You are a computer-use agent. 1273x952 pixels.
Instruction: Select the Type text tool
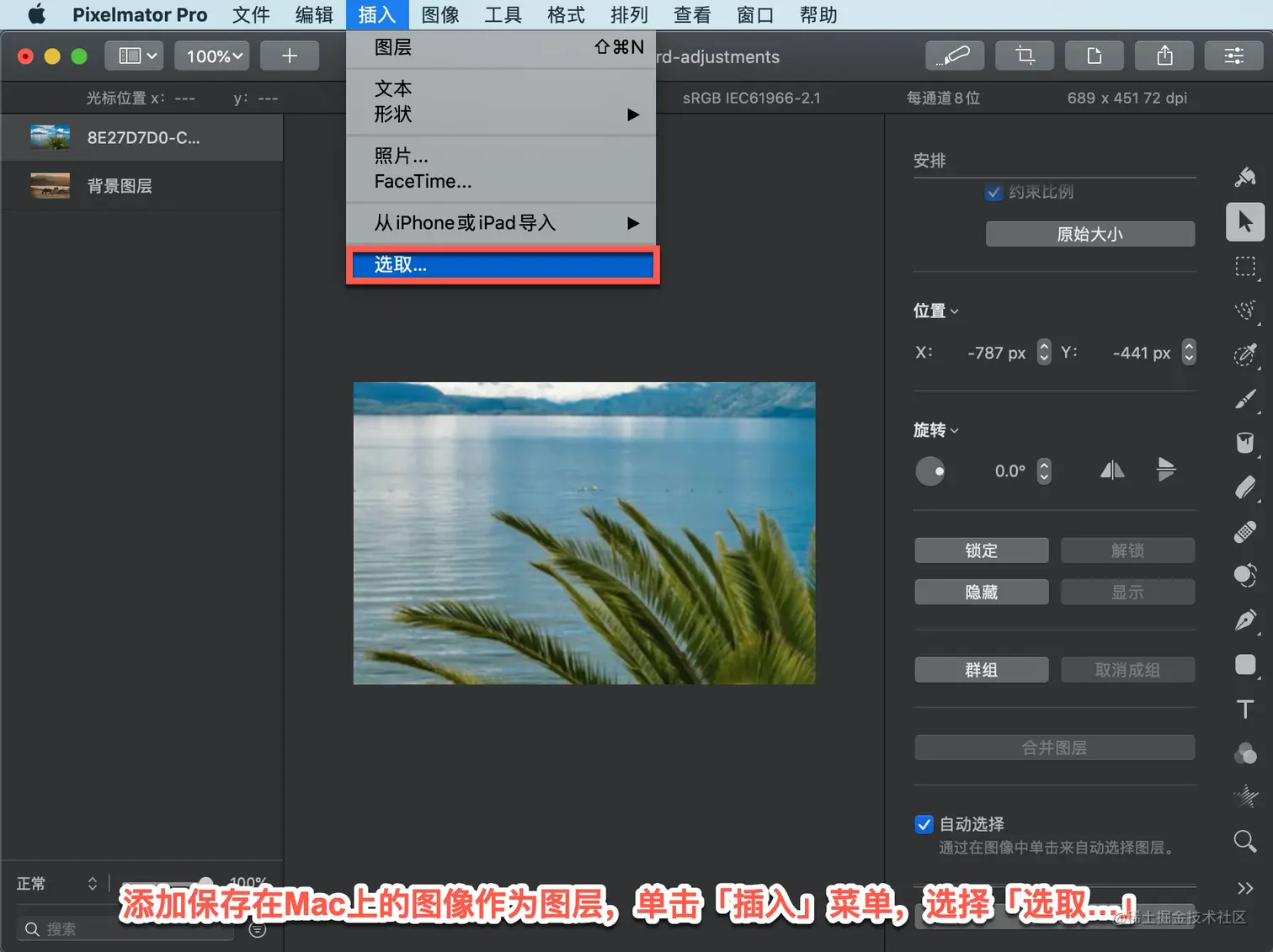[1245, 709]
